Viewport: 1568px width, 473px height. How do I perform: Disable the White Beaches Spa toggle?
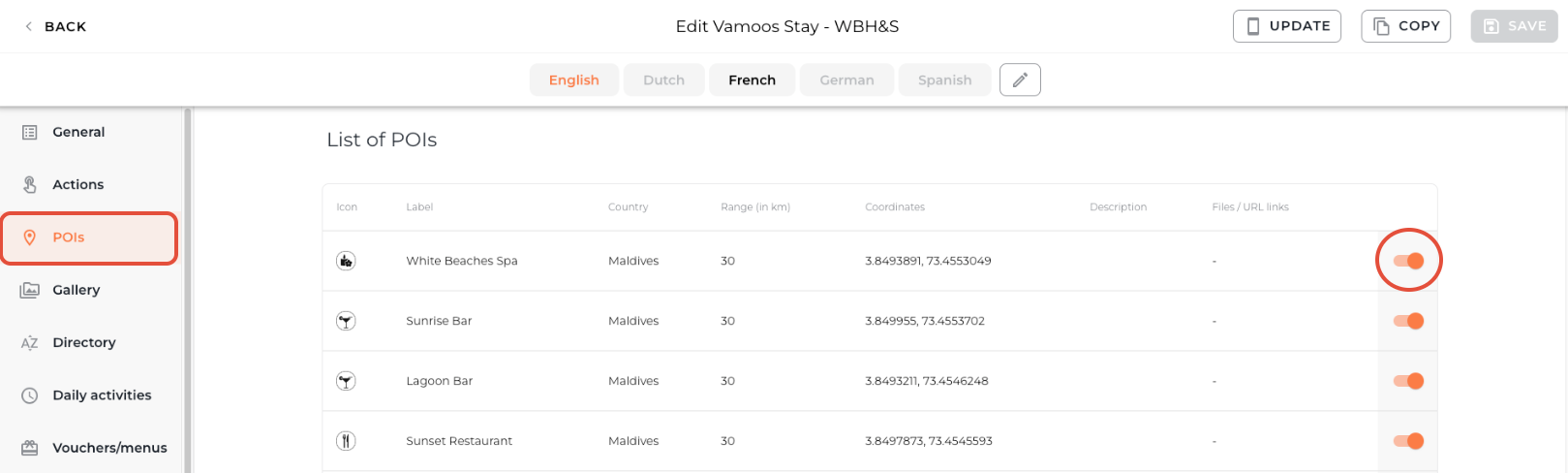(x=1408, y=261)
